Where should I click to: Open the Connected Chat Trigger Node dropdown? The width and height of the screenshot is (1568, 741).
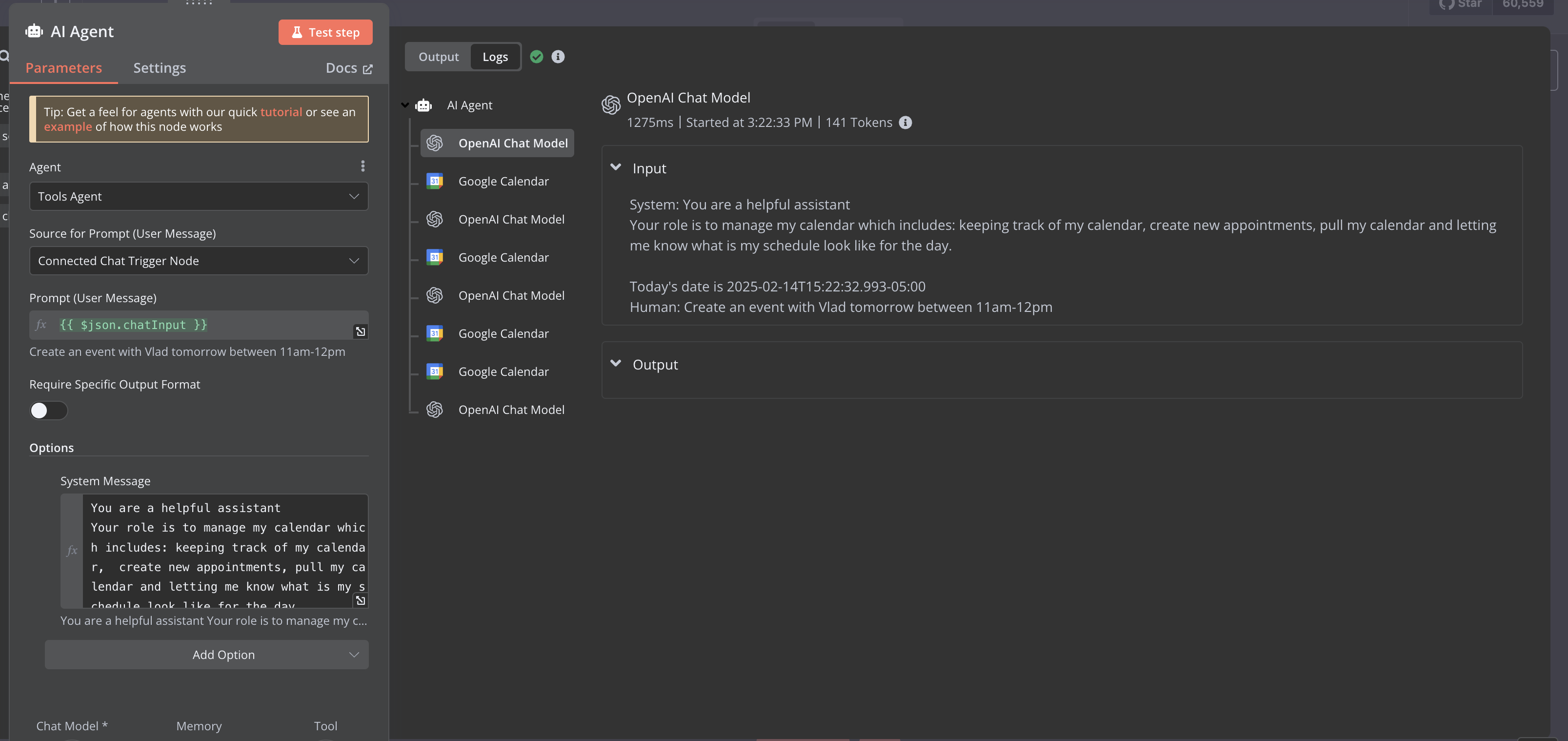pos(199,261)
